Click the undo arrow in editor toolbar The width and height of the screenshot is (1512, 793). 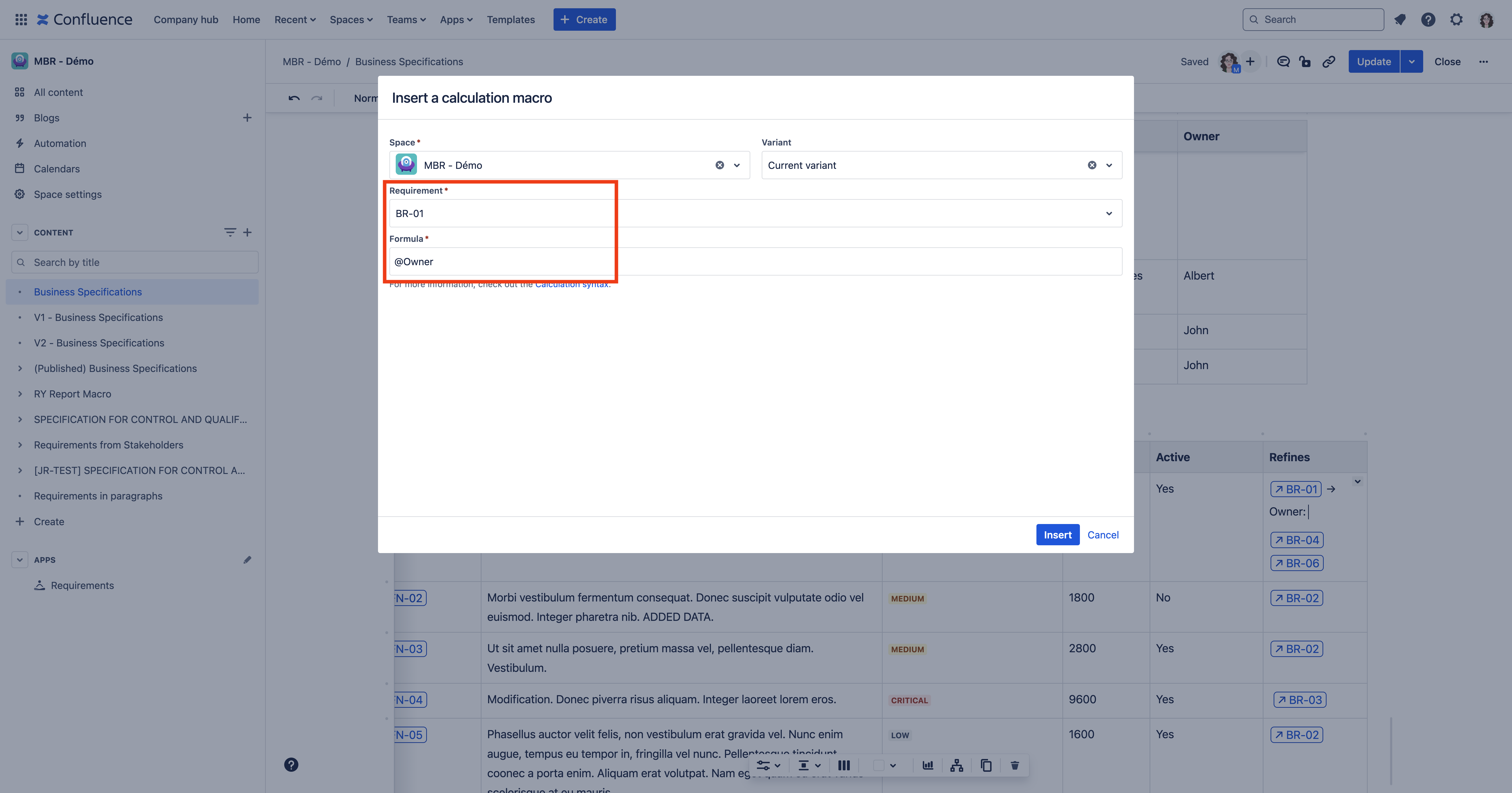[x=294, y=98]
